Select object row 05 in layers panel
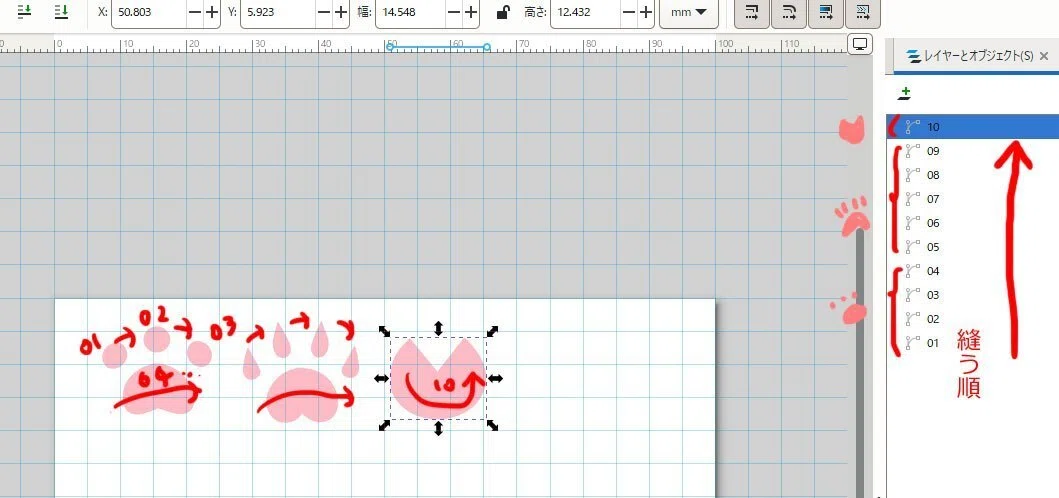 [x=973, y=247]
